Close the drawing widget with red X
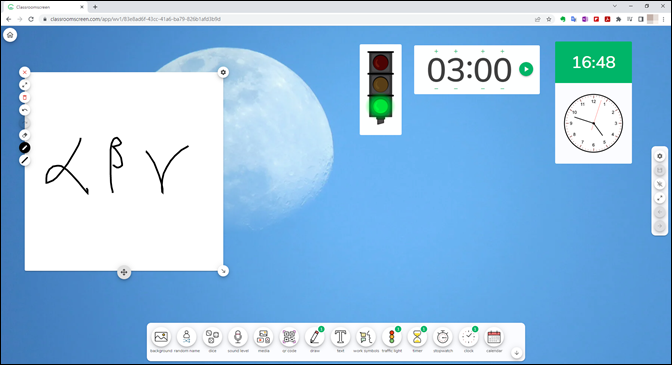Image resolution: width=672 pixels, height=365 pixels. [25, 72]
